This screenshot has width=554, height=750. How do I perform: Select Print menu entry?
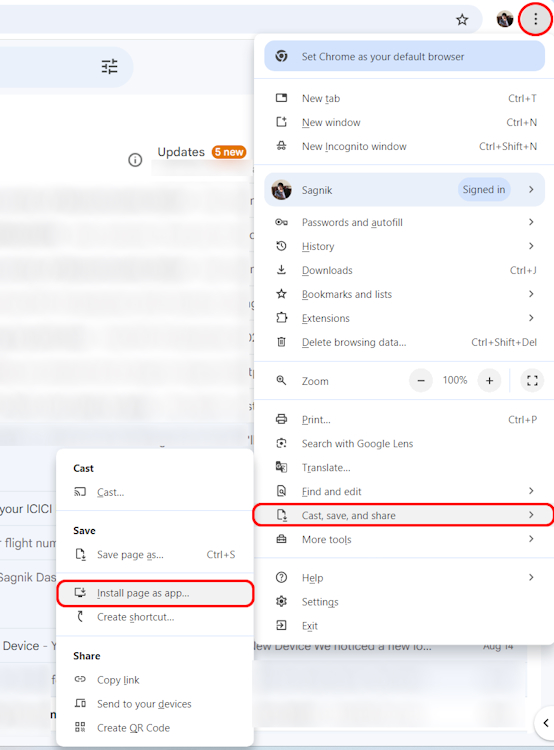point(404,419)
